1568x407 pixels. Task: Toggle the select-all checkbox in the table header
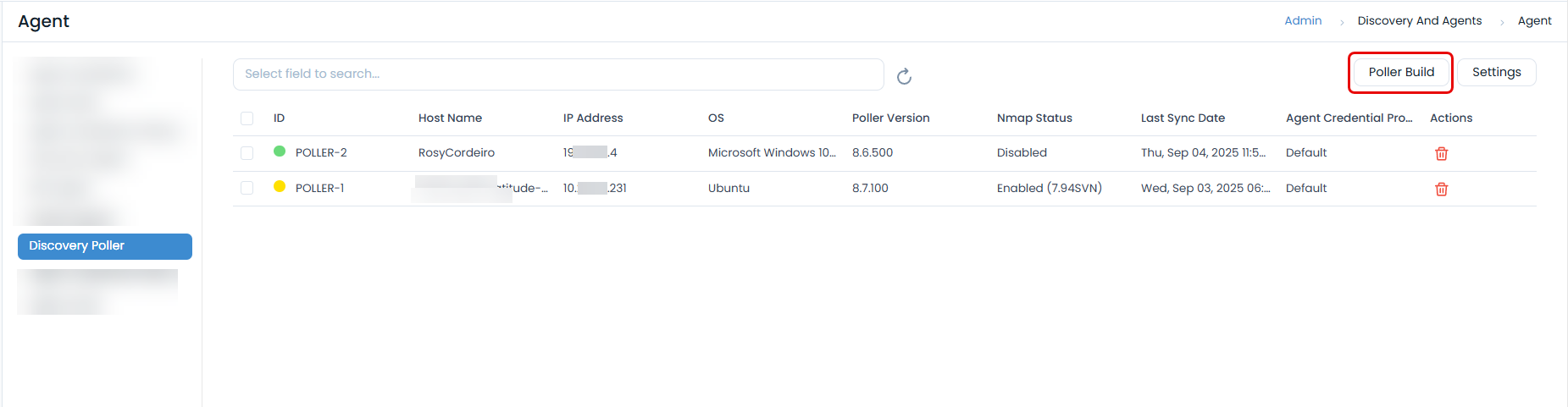click(247, 118)
